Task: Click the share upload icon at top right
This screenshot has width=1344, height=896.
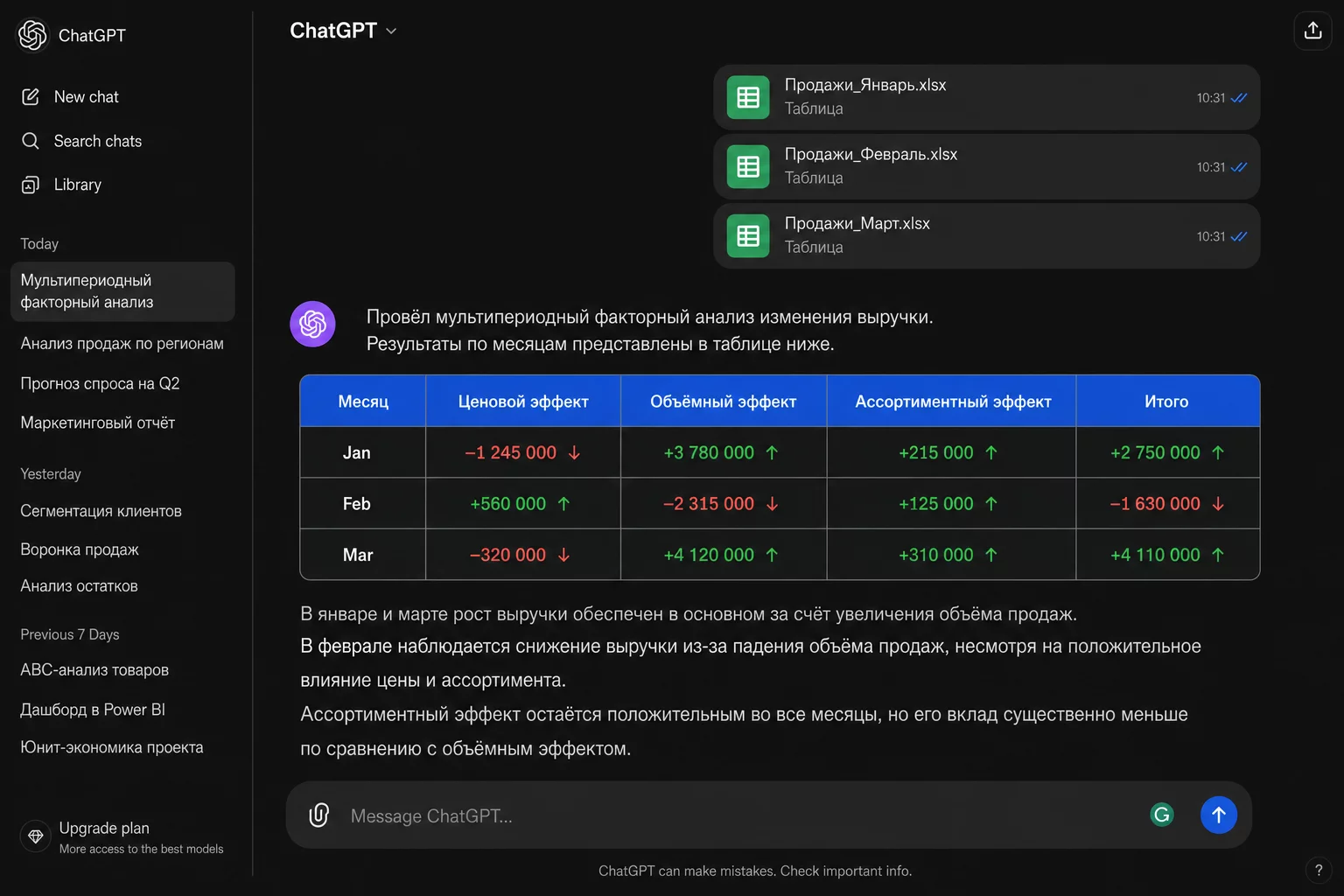Action: click(1312, 31)
